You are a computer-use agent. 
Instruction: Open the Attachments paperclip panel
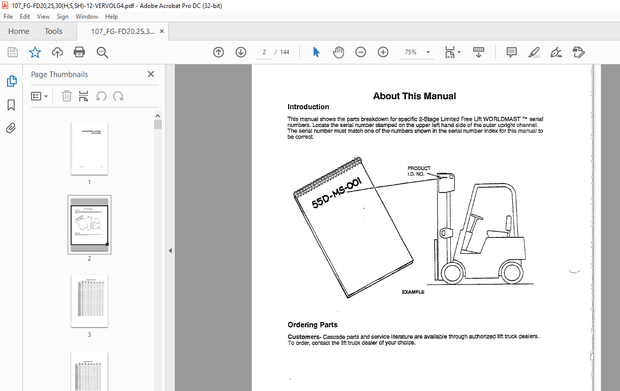point(11,128)
